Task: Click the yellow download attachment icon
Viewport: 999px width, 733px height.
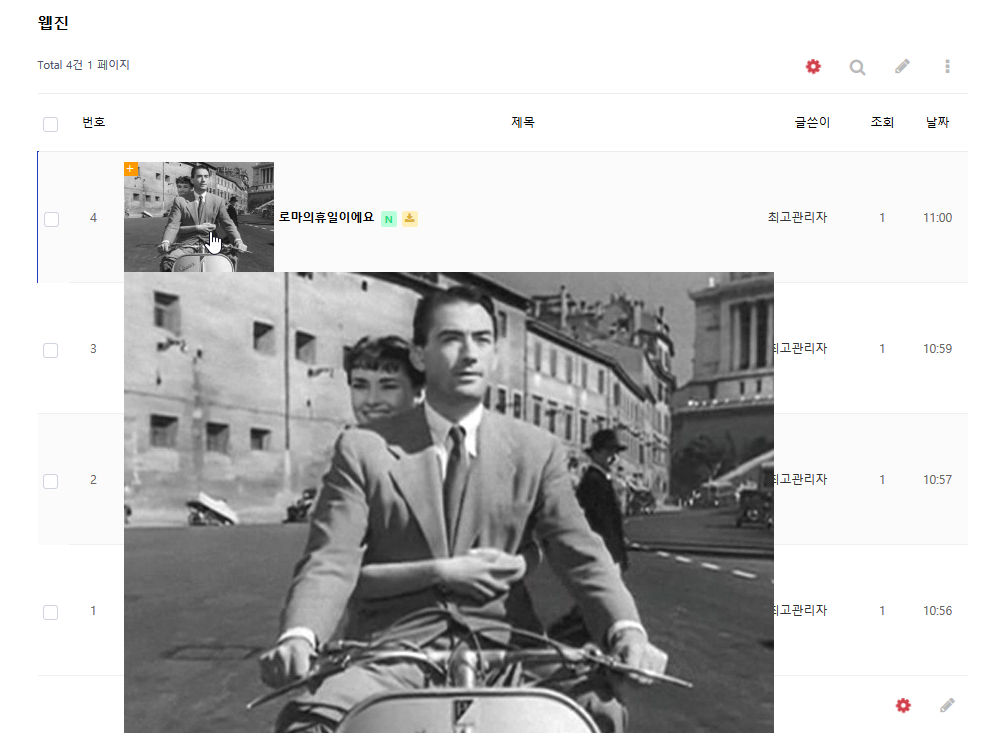Action: pos(410,218)
